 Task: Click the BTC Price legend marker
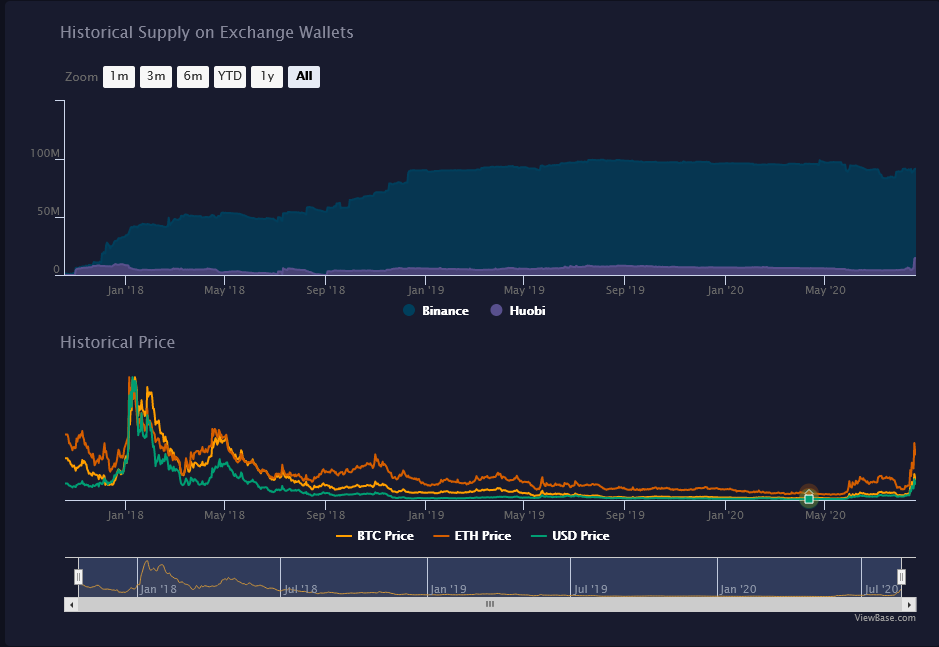[343, 535]
